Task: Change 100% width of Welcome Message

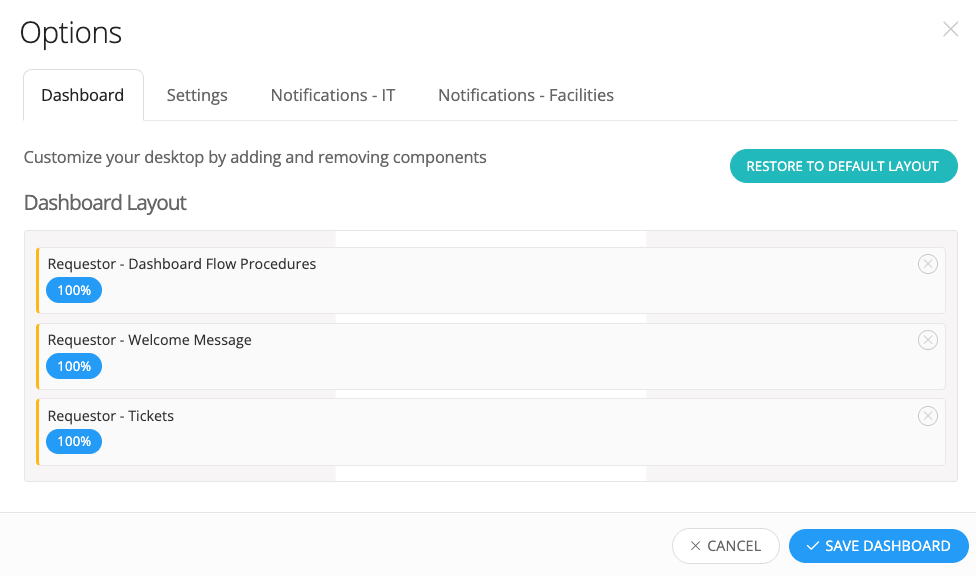Action: tap(74, 366)
